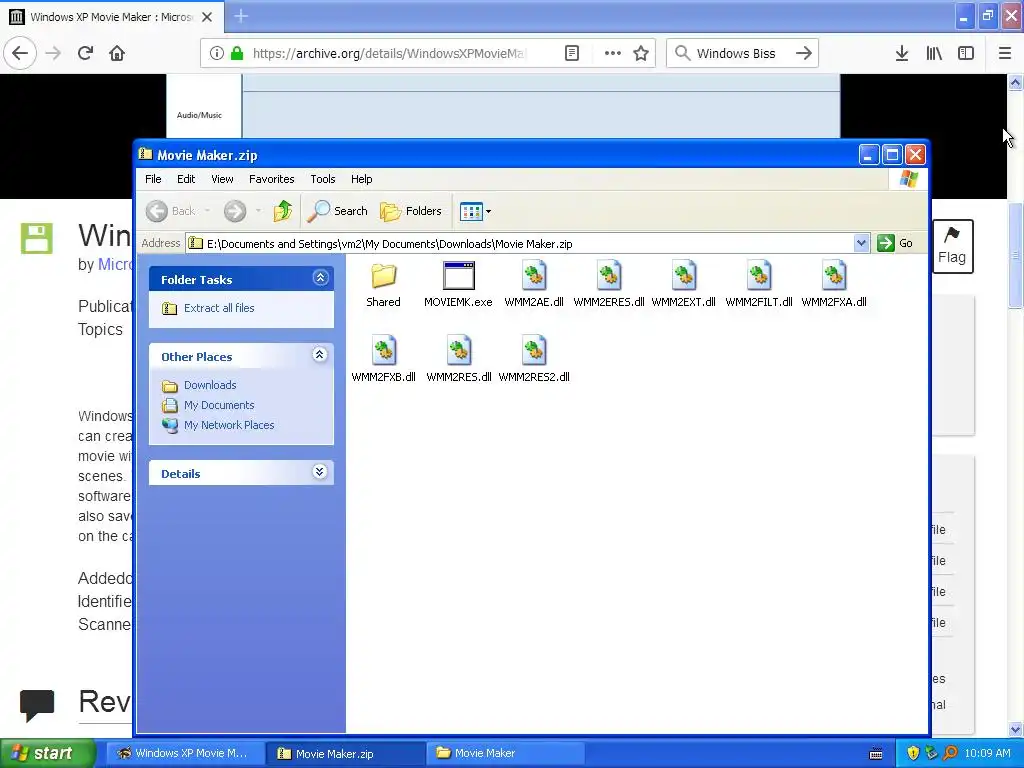
Task: Click the Start button
Action: tap(48, 753)
